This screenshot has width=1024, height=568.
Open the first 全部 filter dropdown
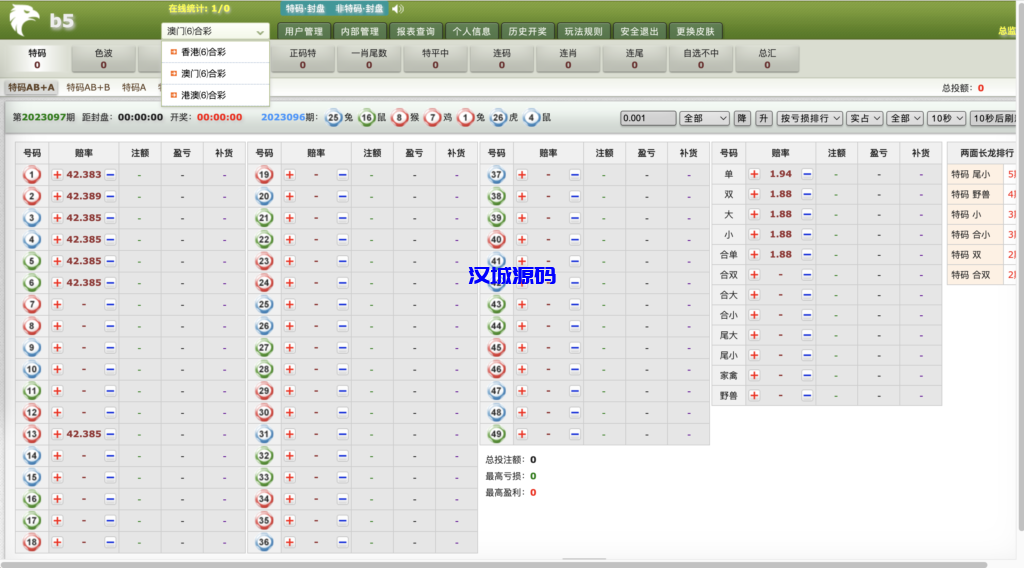[704, 118]
